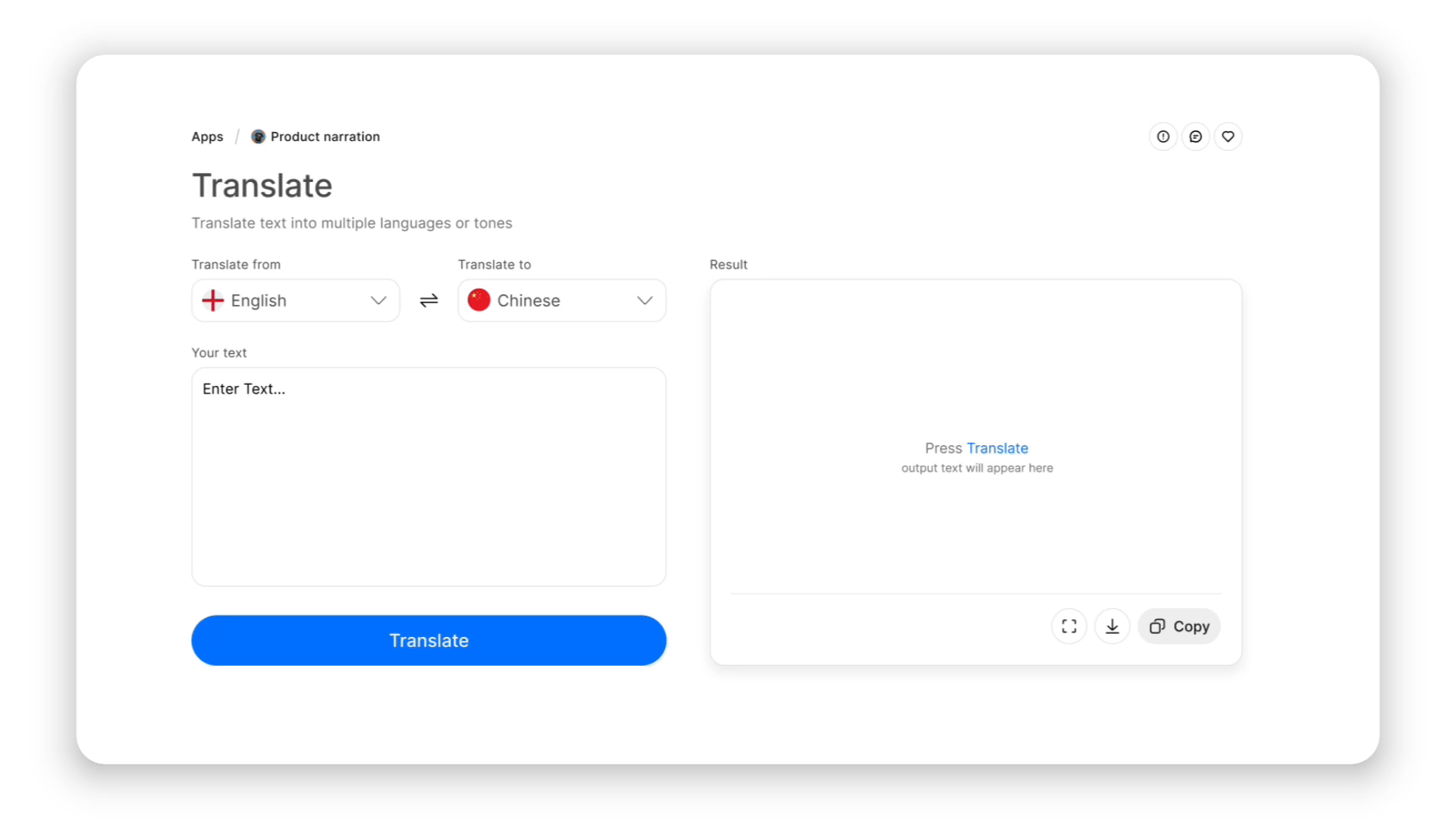The height and width of the screenshot is (819, 1456).
Task: Click the swap languages arrows icon
Action: [428, 300]
